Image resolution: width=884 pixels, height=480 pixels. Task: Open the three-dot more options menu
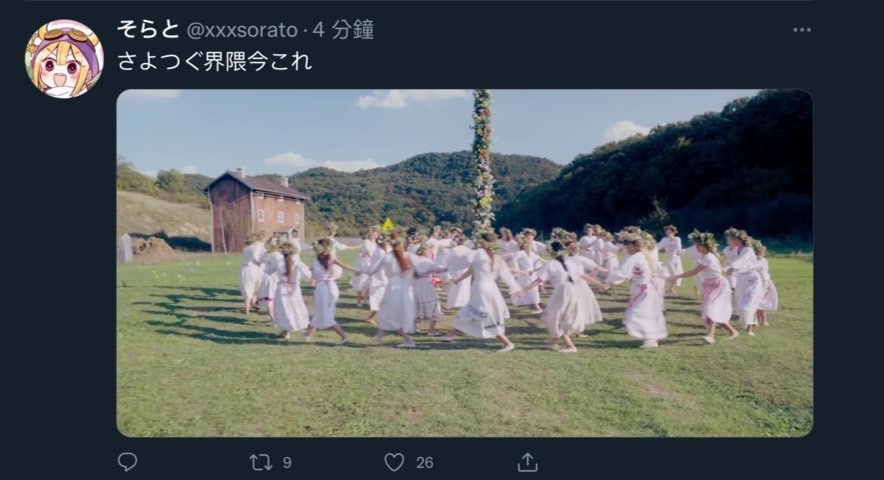802,30
